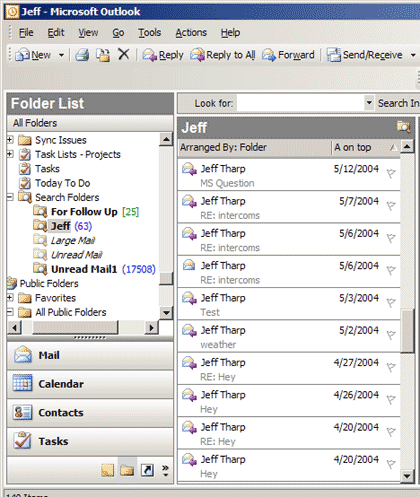
Task: Toggle flag on the Test message
Action: [x=391, y=302]
